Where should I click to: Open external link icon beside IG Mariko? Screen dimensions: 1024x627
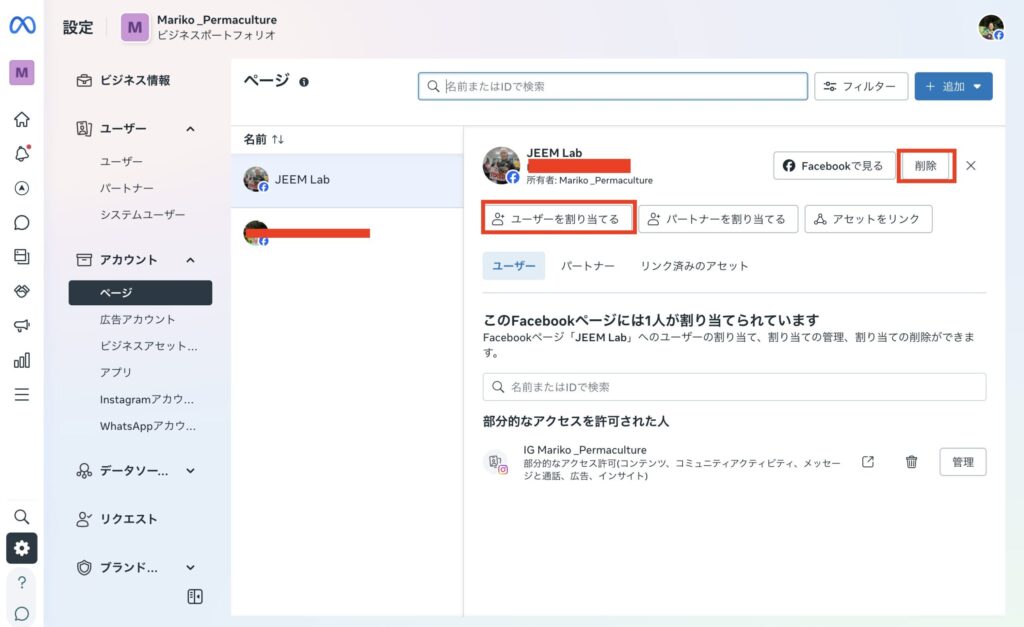[868, 462]
